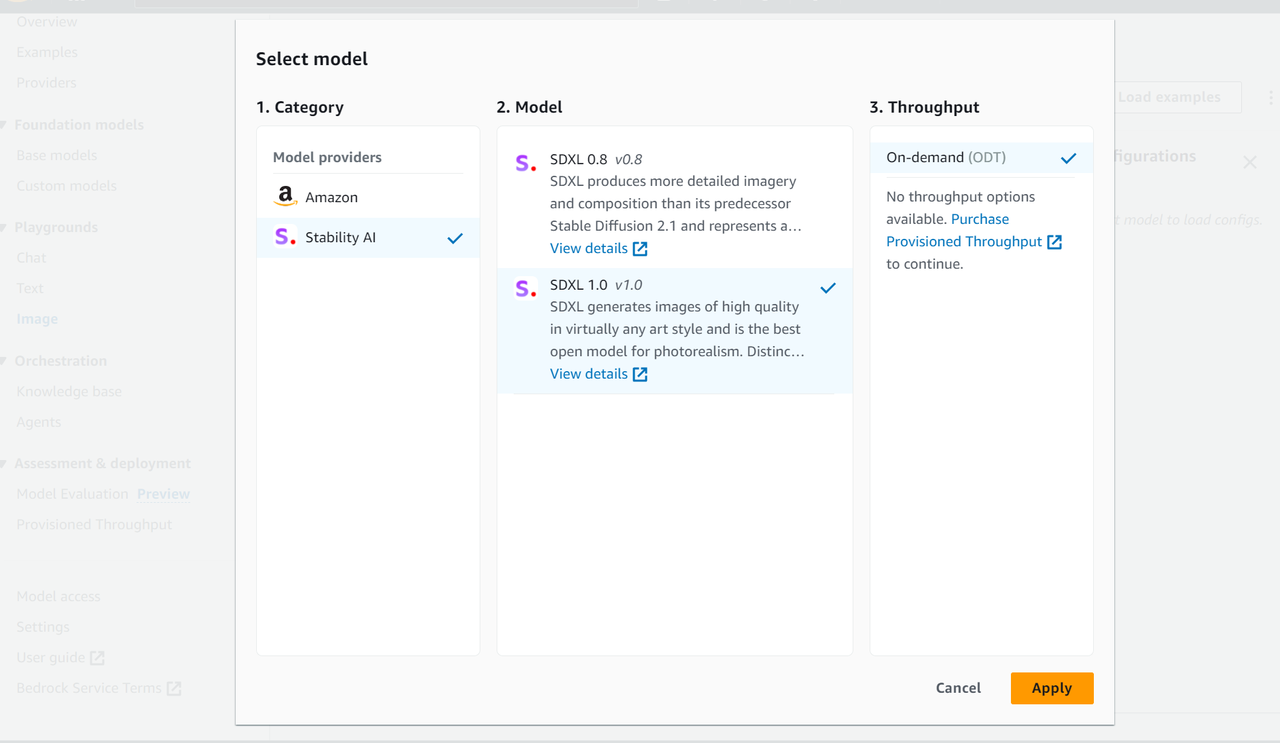This screenshot has height=743, width=1280.
Task: Click the checkmark on Stability AI row
Action: 455,238
